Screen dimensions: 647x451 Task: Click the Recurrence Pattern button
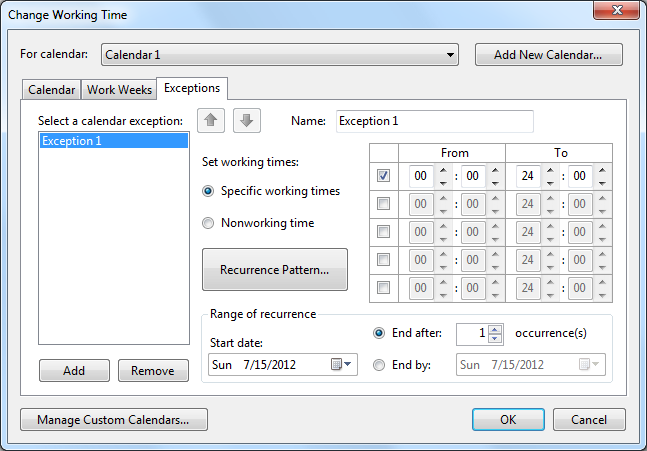pos(275,270)
